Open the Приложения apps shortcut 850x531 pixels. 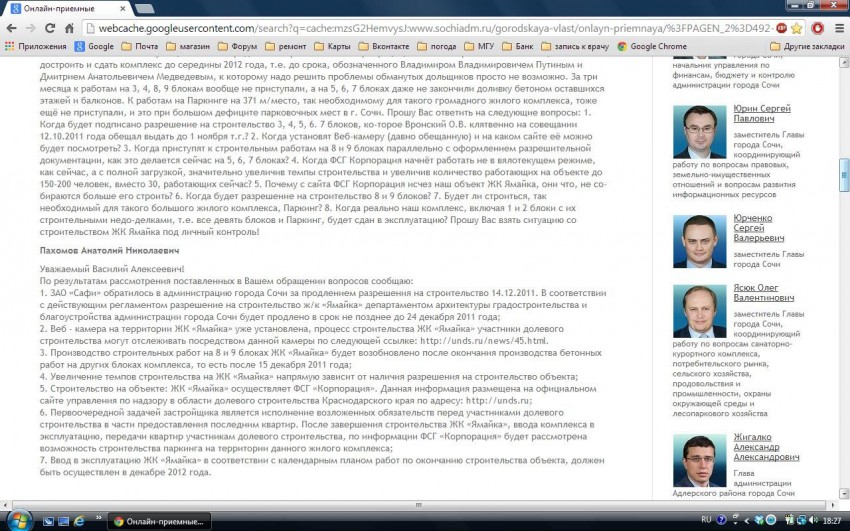pyautogui.click(x=36, y=46)
